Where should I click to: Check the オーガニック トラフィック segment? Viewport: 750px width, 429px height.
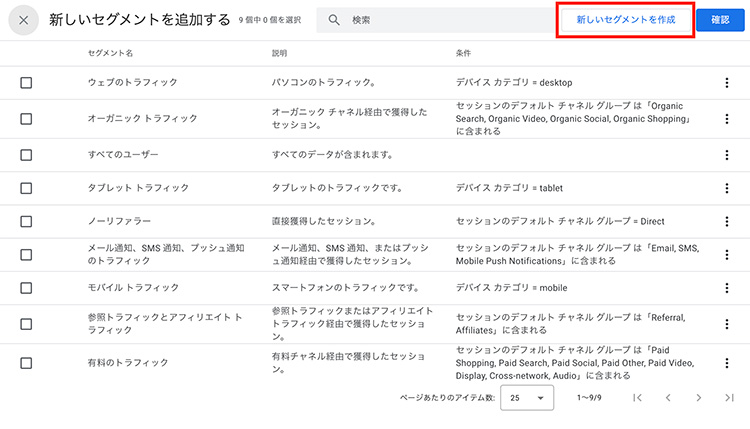pos(26,119)
